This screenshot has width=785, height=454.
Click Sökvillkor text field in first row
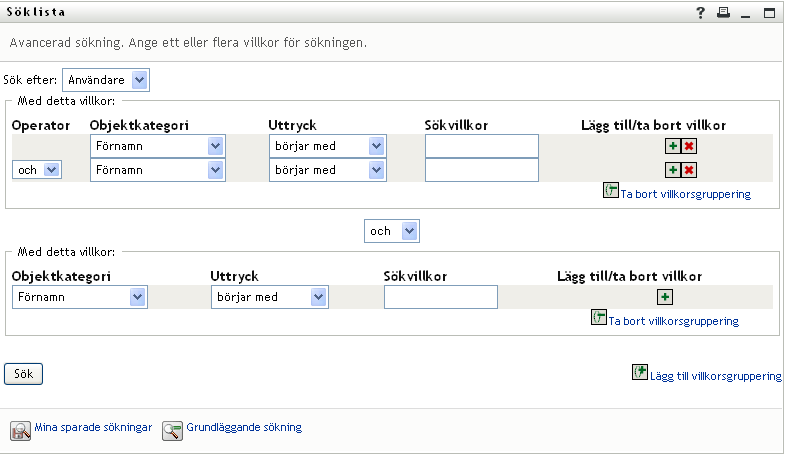(x=481, y=146)
